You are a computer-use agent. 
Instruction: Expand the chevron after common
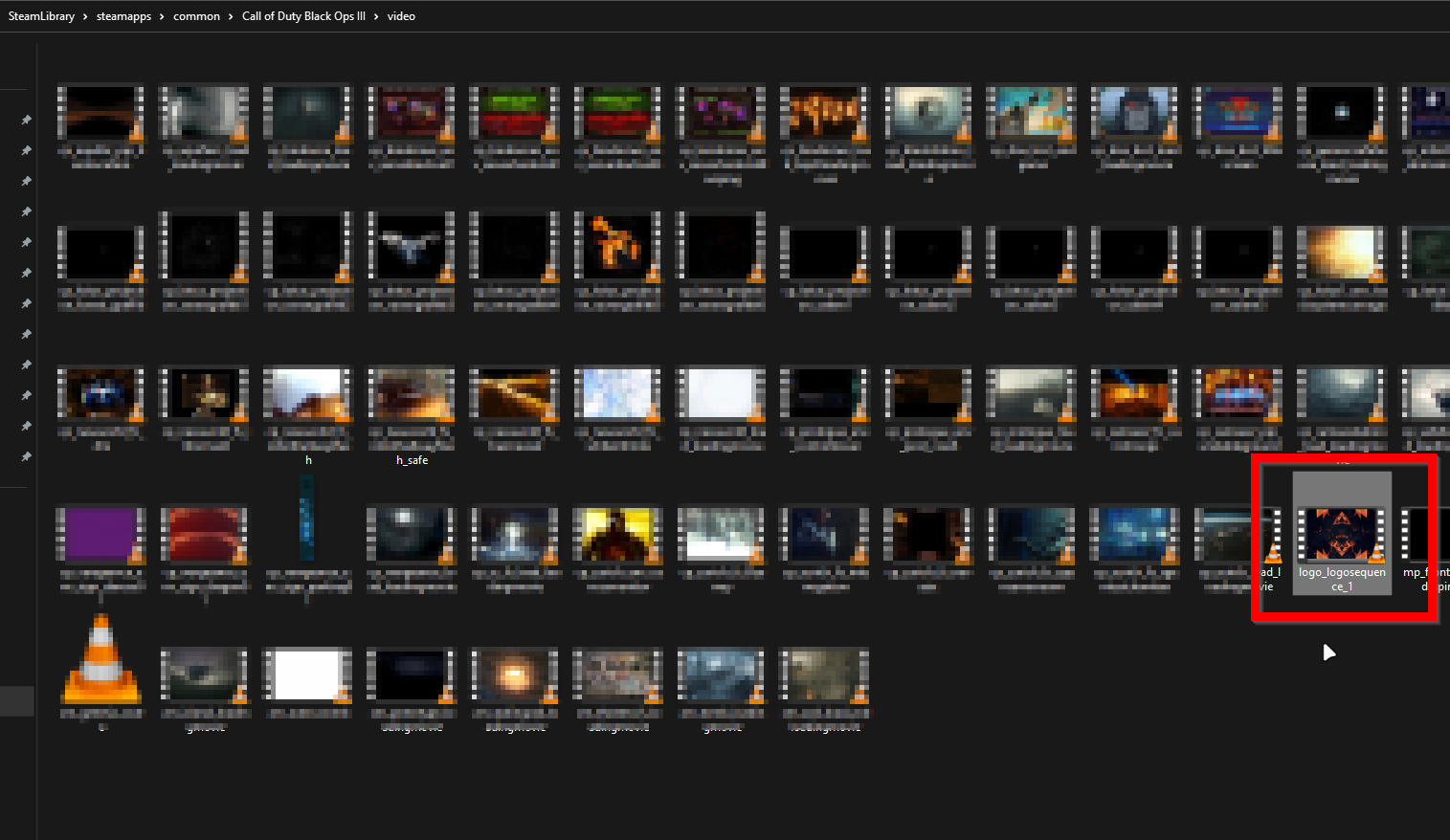click(x=232, y=16)
